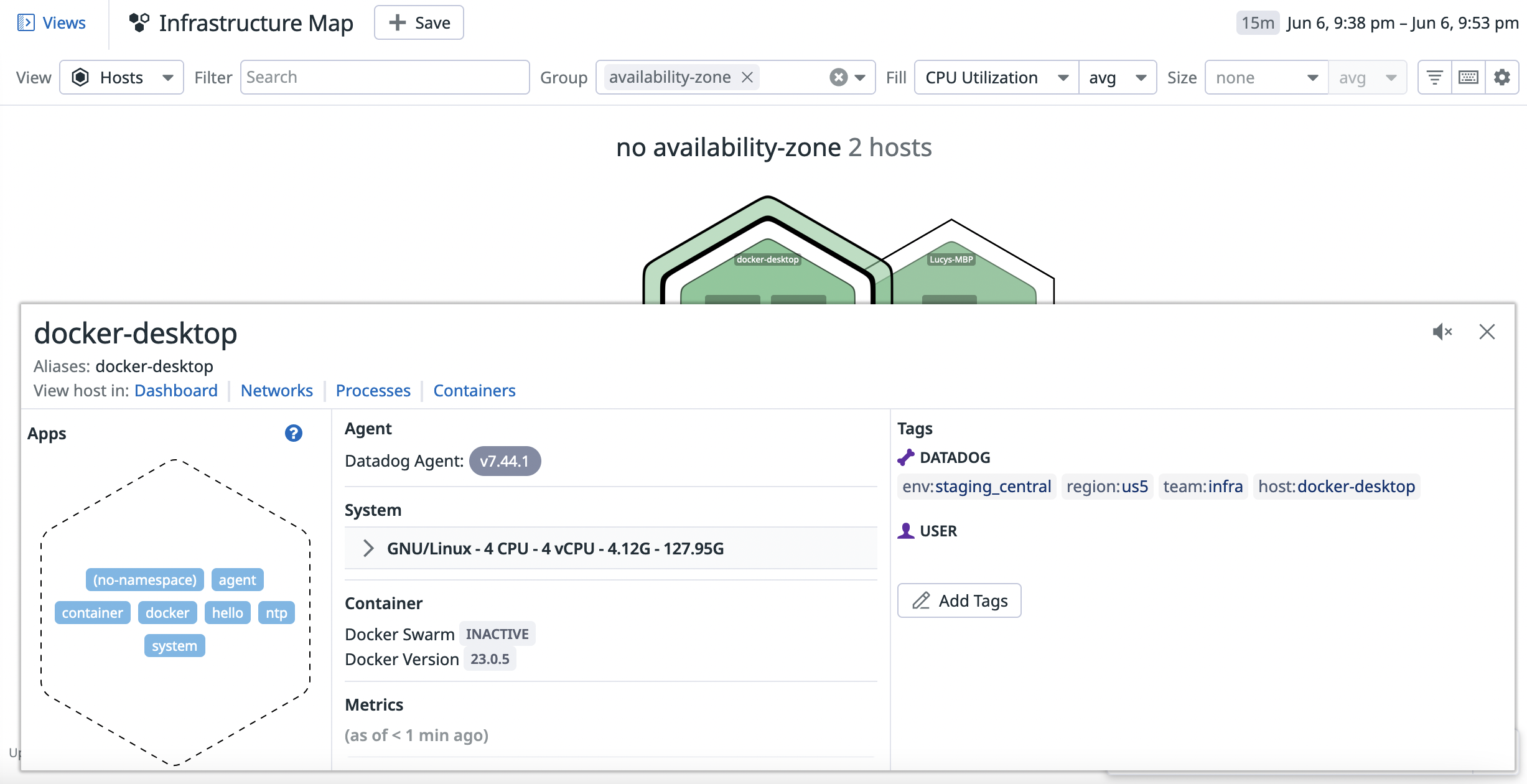Open the Views panel icon
1527x784 pixels.
(26, 23)
